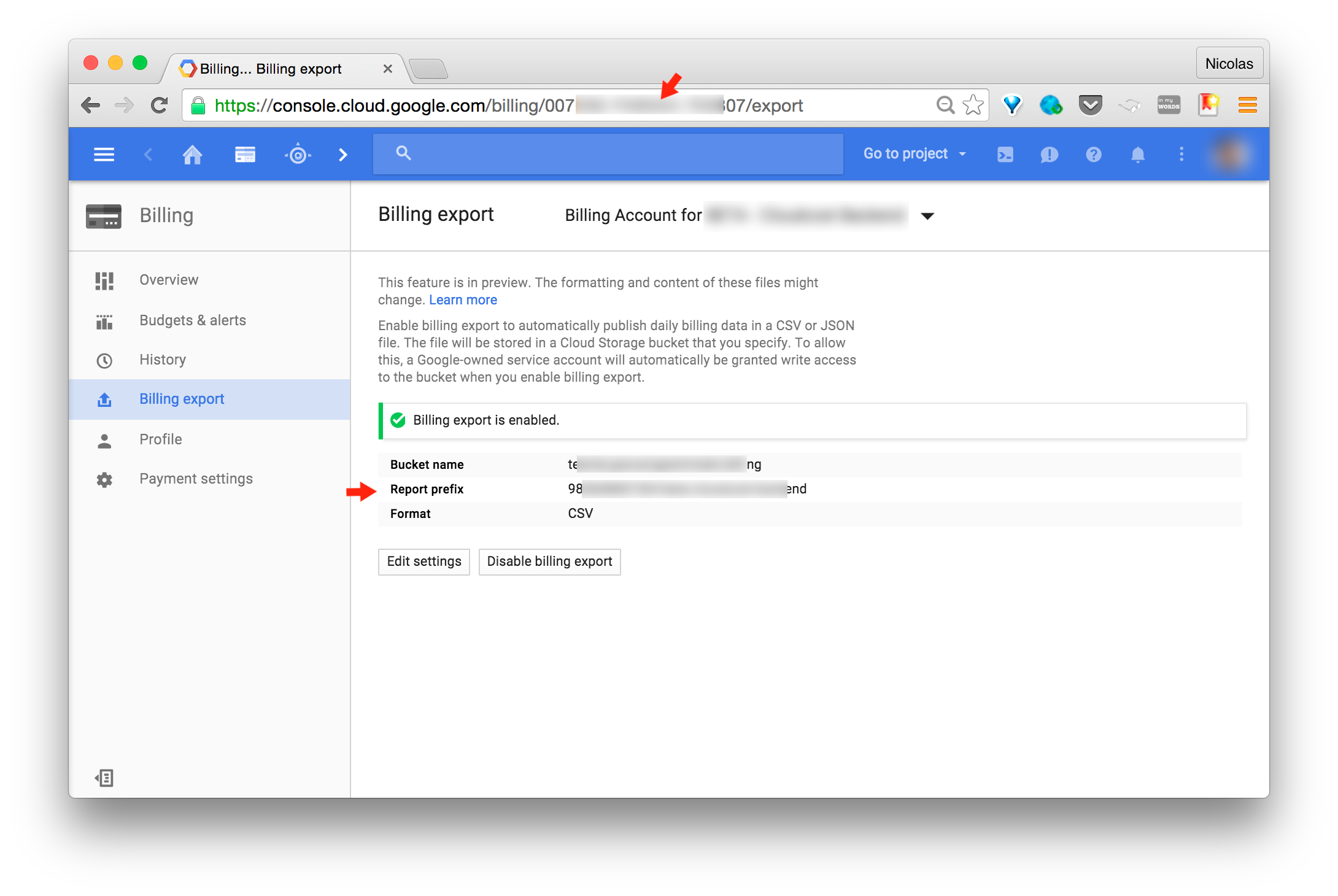
Task: Click the browser forward arrow
Action: [x=125, y=106]
